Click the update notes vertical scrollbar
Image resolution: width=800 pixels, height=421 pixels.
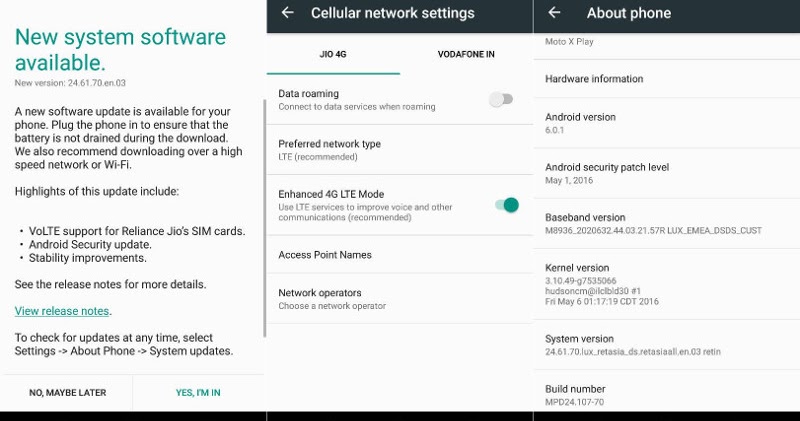(x=264, y=218)
